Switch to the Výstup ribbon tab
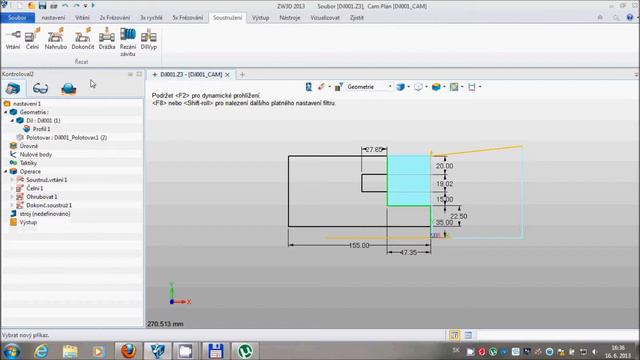 pyautogui.click(x=260, y=18)
